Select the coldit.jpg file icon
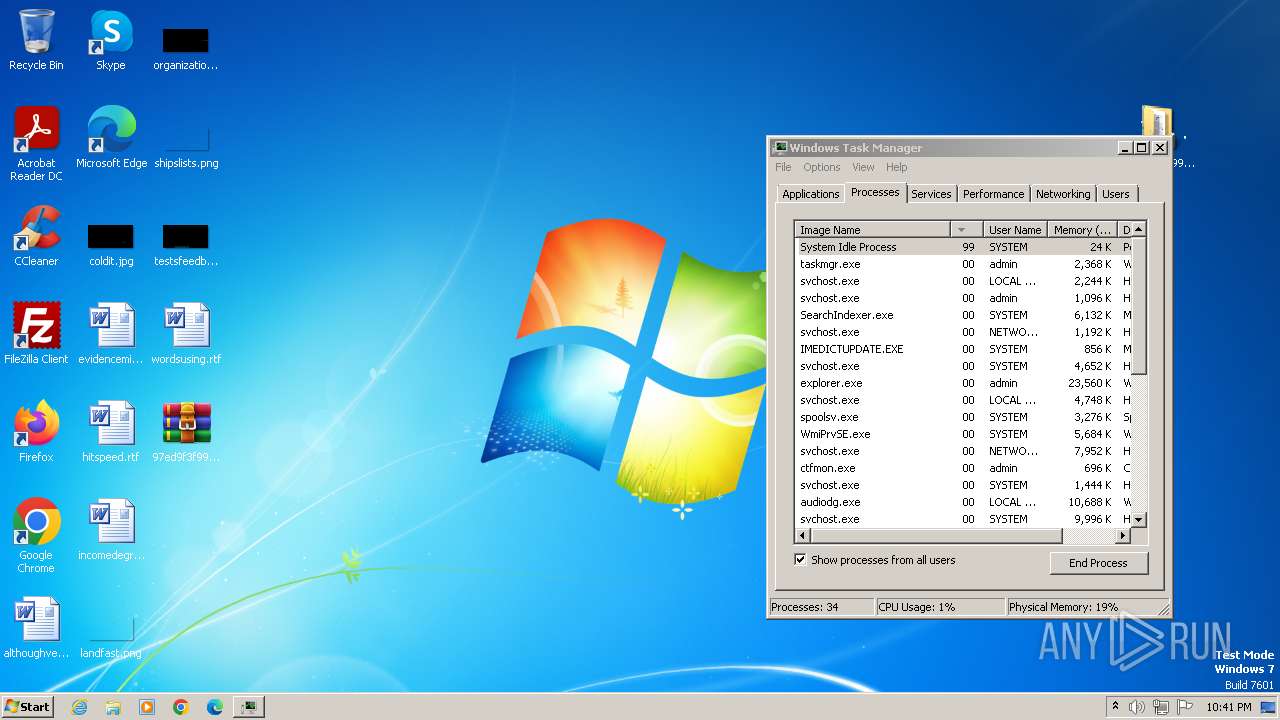Screen dimensions: 1280x720 pyautogui.click(x=110, y=243)
